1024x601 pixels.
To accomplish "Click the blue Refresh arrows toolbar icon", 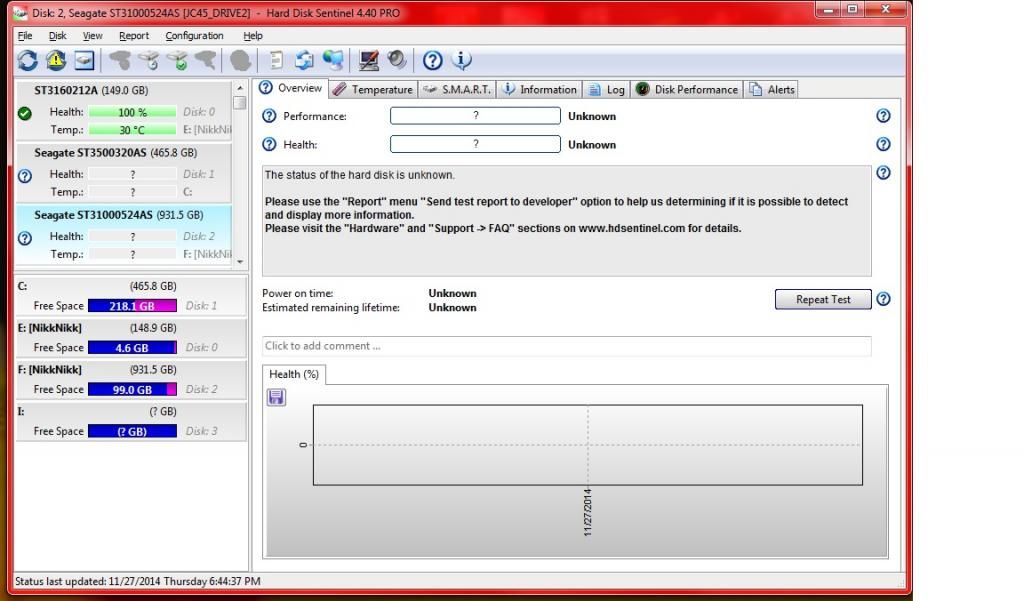I will click(x=27, y=61).
